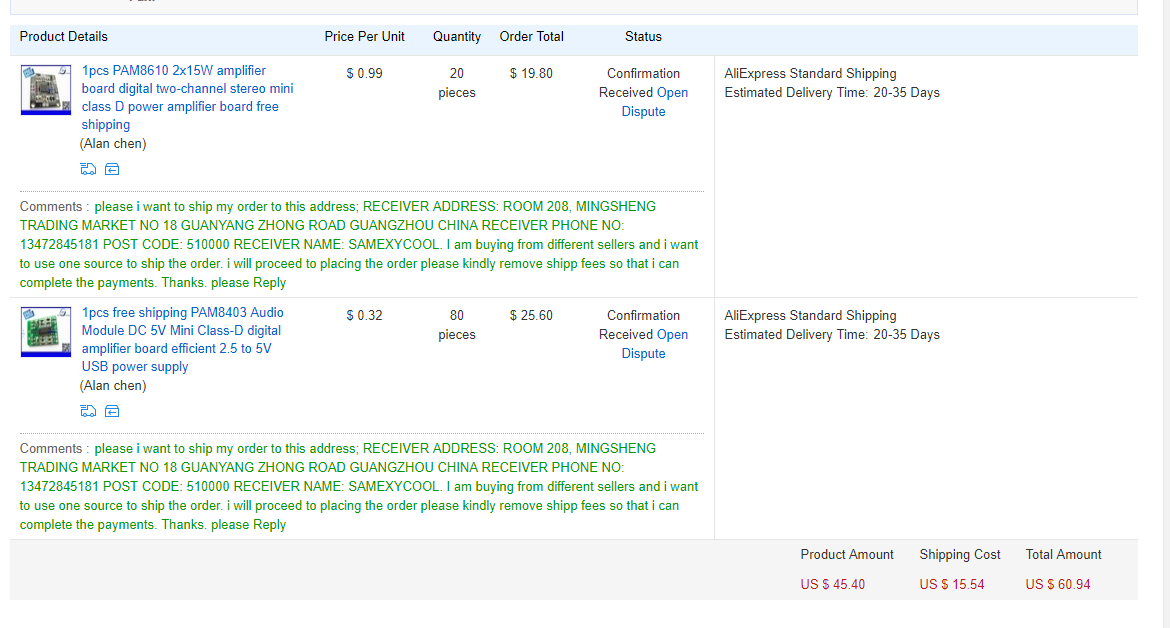Click the truck shipping icon under PAM8610 product
The image size is (1170, 628).
click(x=88, y=169)
